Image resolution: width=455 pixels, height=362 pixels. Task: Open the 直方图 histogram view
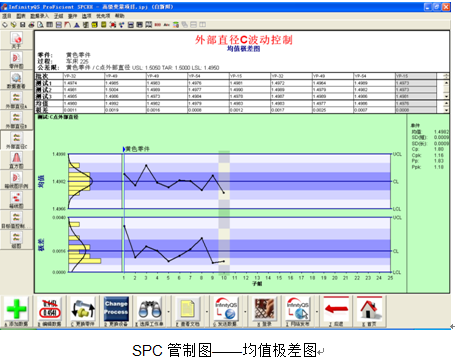tap(16, 160)
